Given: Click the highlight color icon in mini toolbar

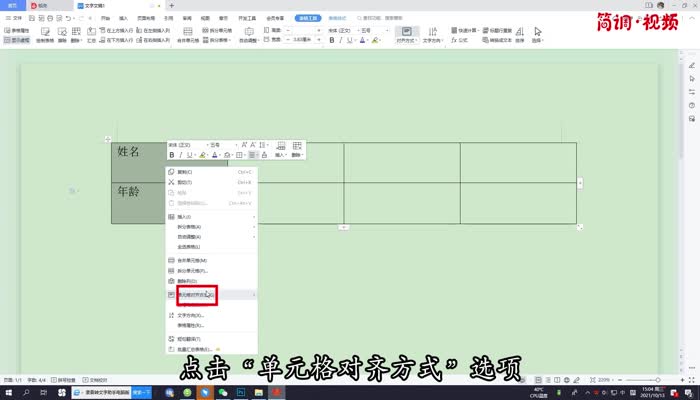Looking at the screenshot, I should coord(201,155).
